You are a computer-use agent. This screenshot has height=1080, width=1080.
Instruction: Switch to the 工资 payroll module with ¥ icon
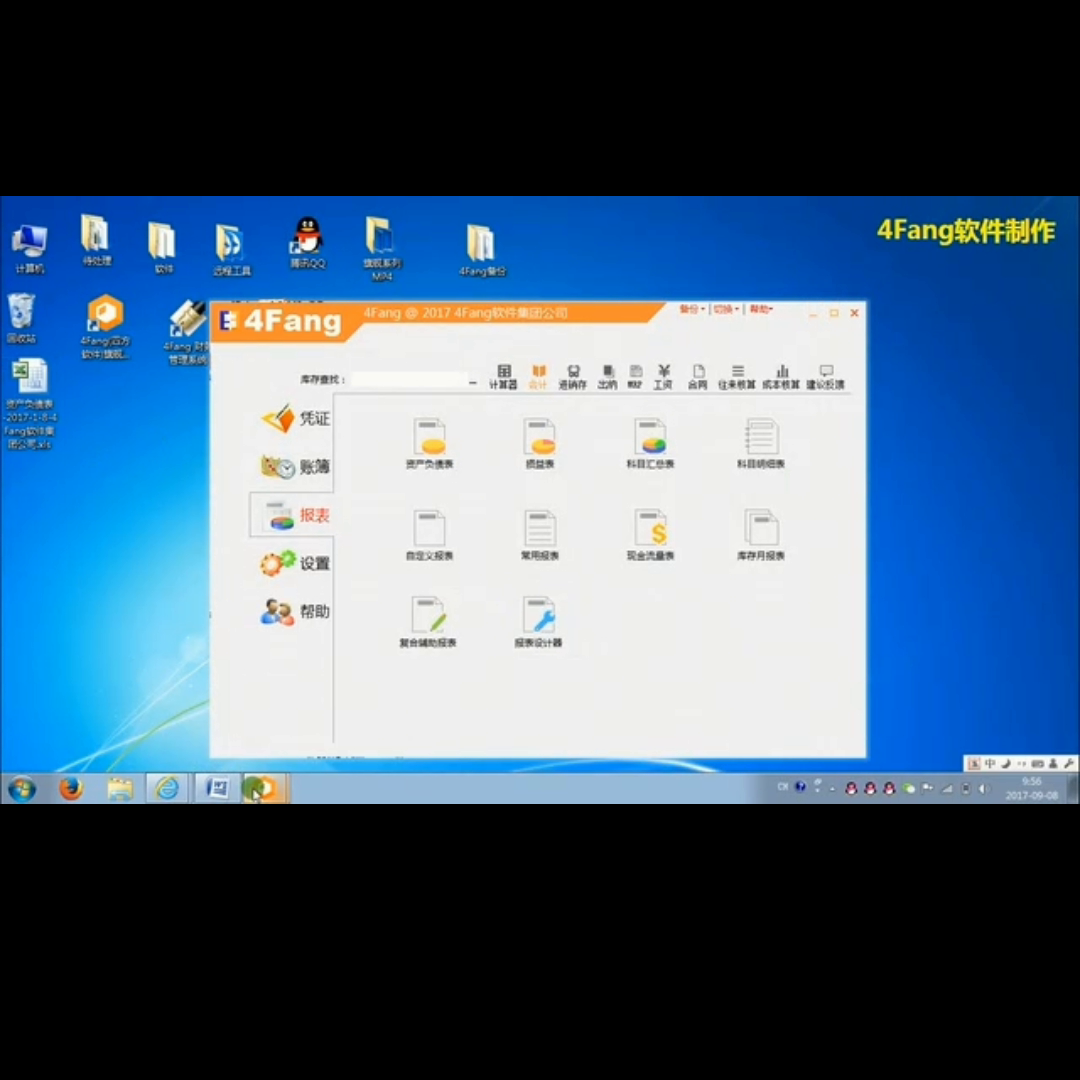(663, 377)
